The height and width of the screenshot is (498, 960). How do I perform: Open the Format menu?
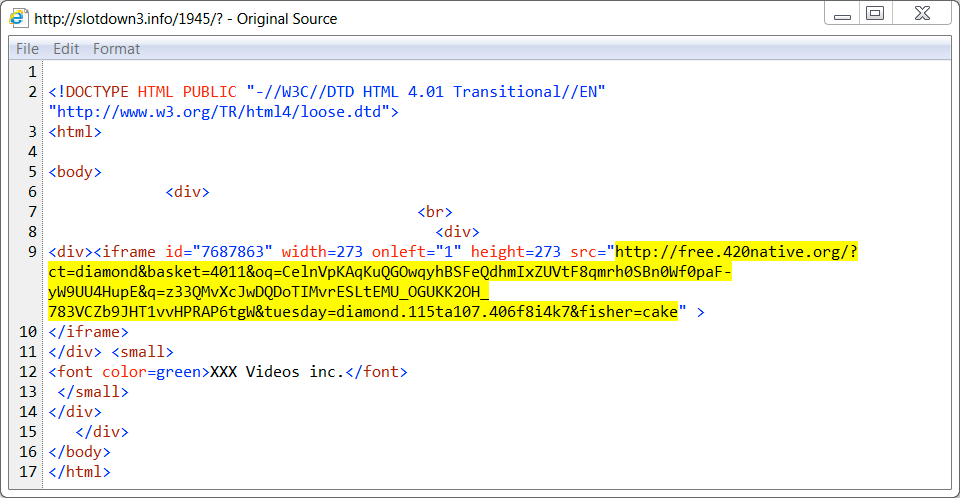tap(116, 49)
